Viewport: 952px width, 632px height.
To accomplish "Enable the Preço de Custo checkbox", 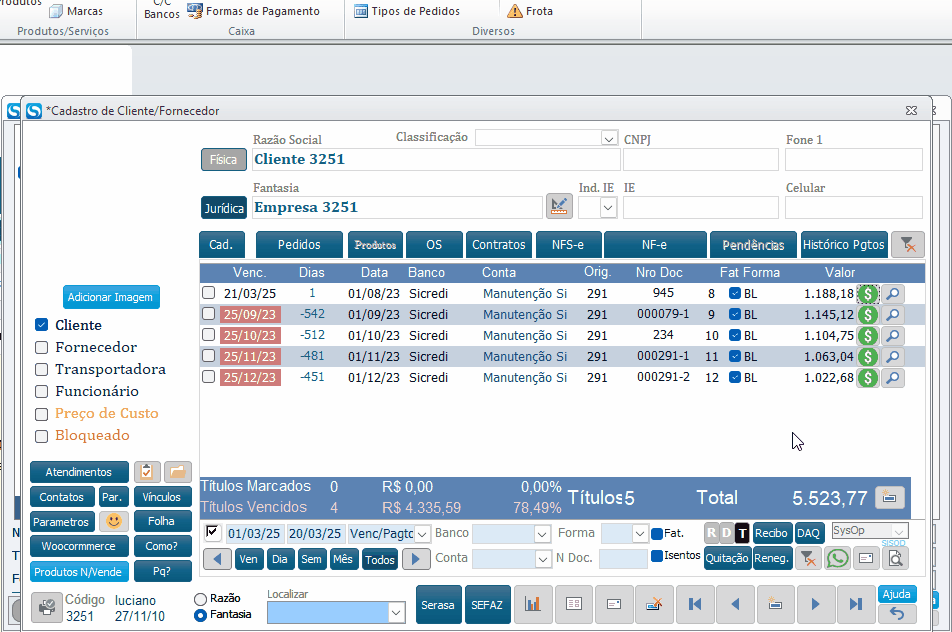I will 41,414.
